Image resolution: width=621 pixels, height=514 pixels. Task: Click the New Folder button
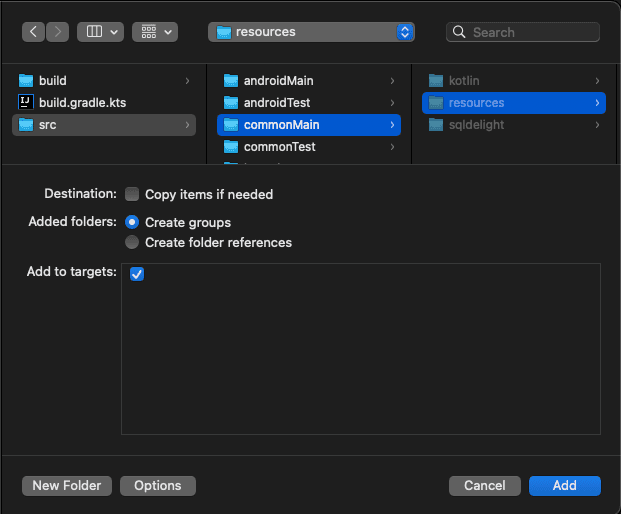click(67, 486)
